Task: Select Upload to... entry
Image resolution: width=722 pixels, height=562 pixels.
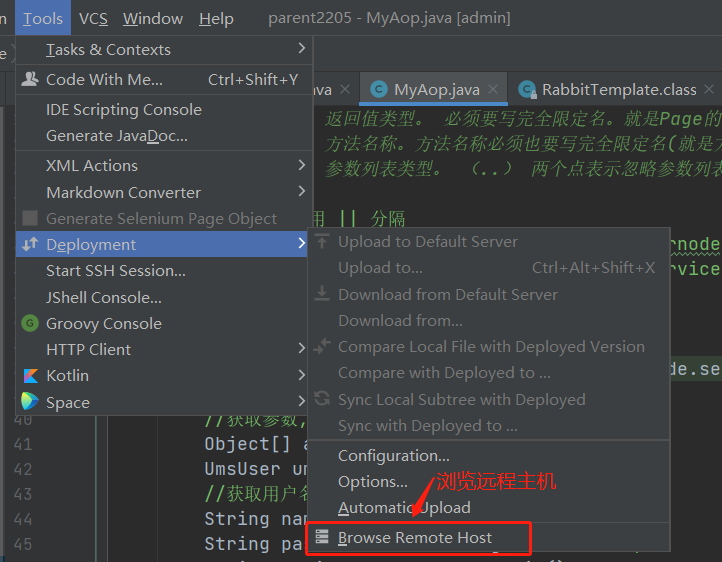Action: [x=489, y=268]
